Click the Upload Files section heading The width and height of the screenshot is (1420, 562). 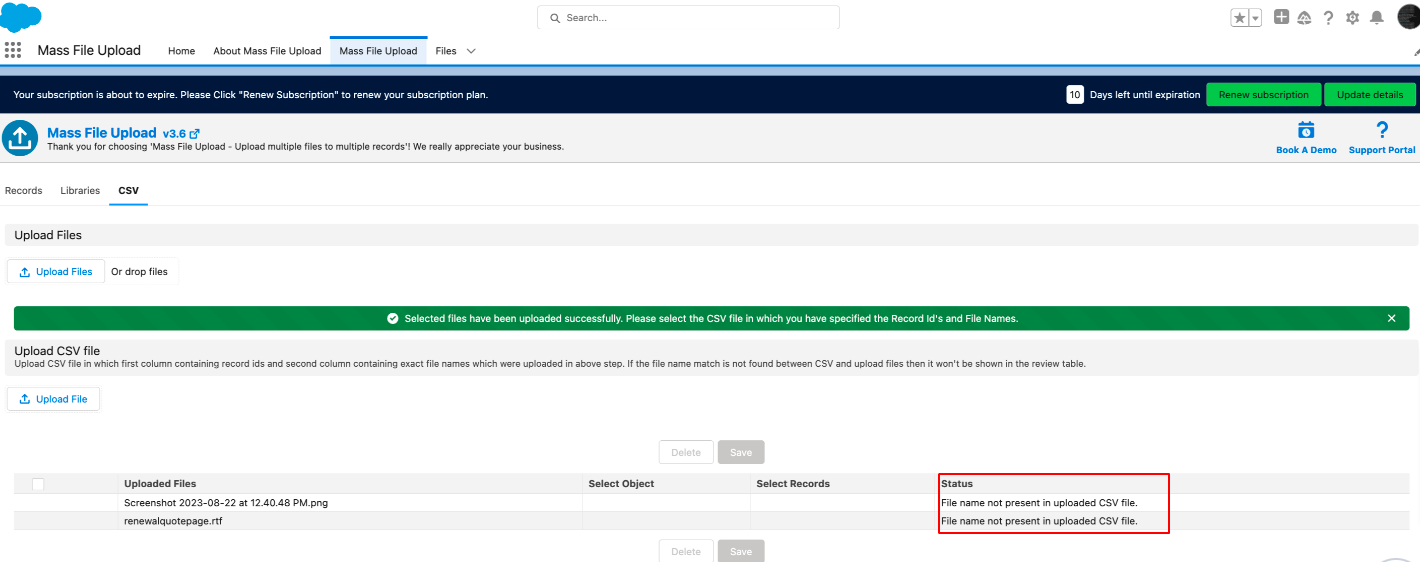[x=48, y=235]
